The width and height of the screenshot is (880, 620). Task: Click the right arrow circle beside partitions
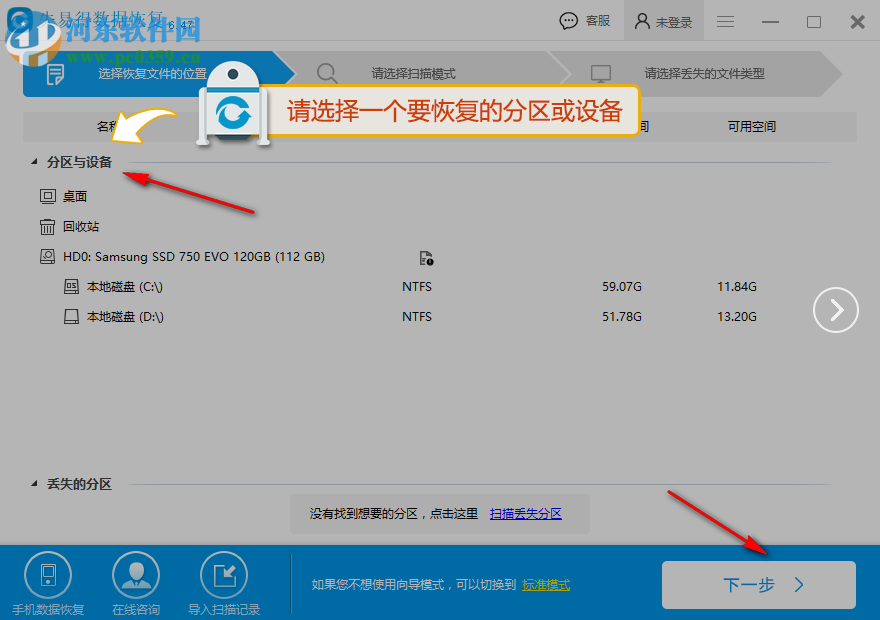835,310
